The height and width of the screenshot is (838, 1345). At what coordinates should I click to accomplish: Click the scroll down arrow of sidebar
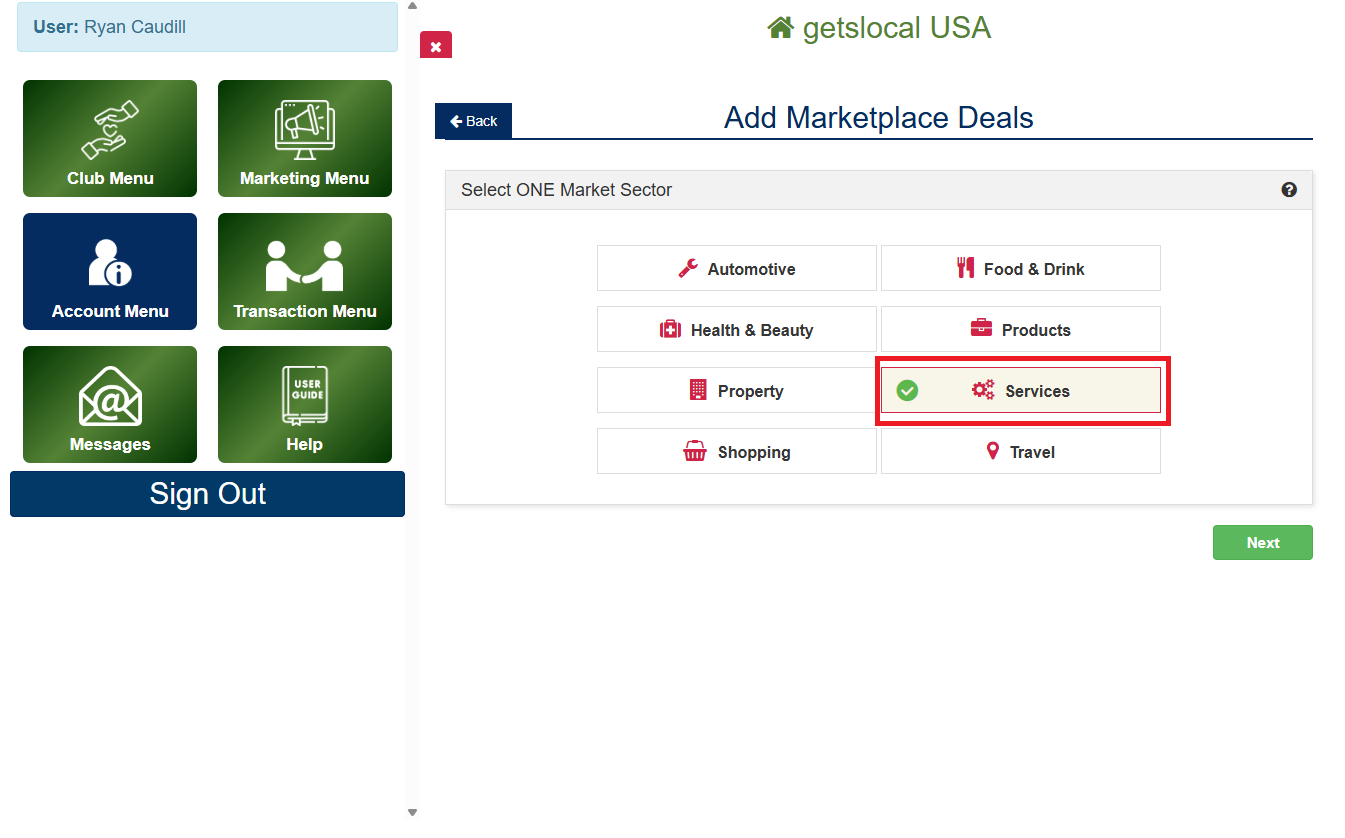click(x=412, y=812)
